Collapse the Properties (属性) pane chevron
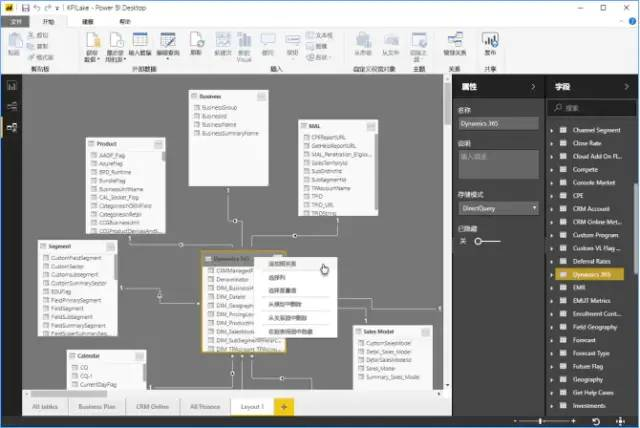The height and width of the screenshot is (428, 640). tap(533, 86)
